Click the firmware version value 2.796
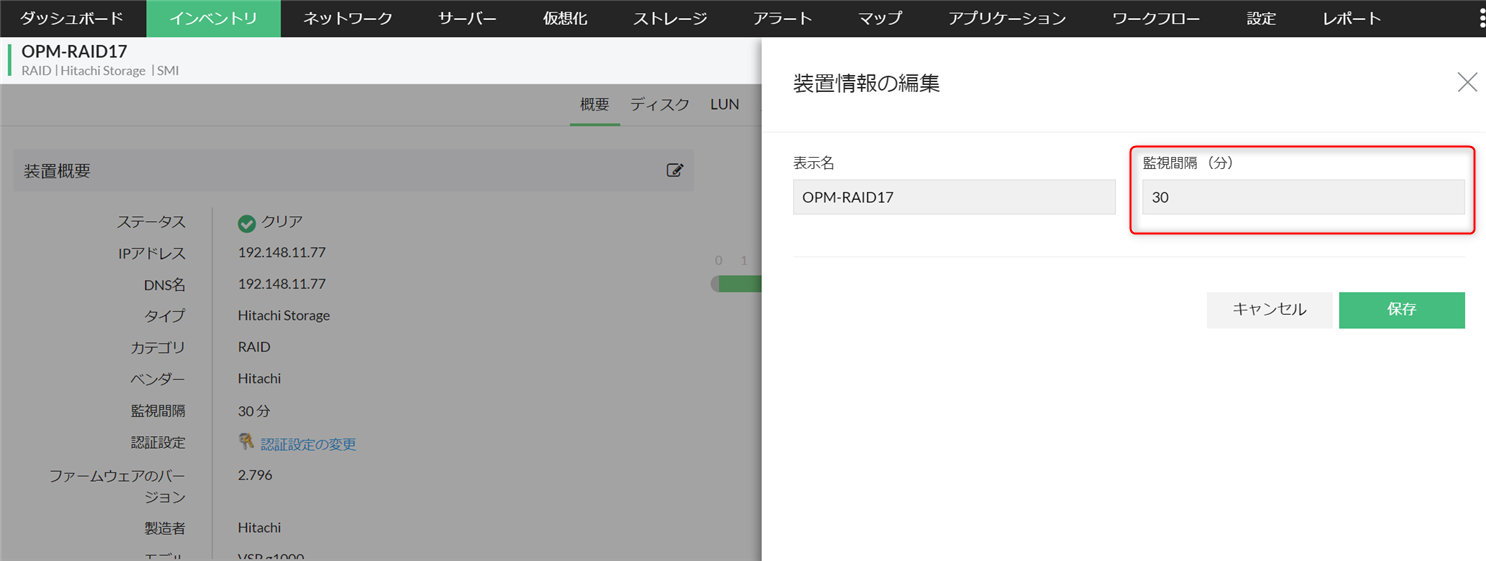Viewport: 1486px width, 561px height. pos(255,475)
